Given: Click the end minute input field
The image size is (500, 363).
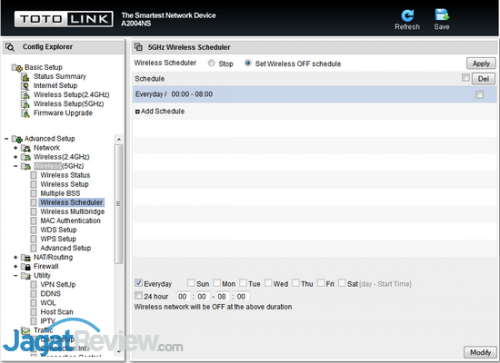Looking at the screenshot, I should tap(242, 296).
